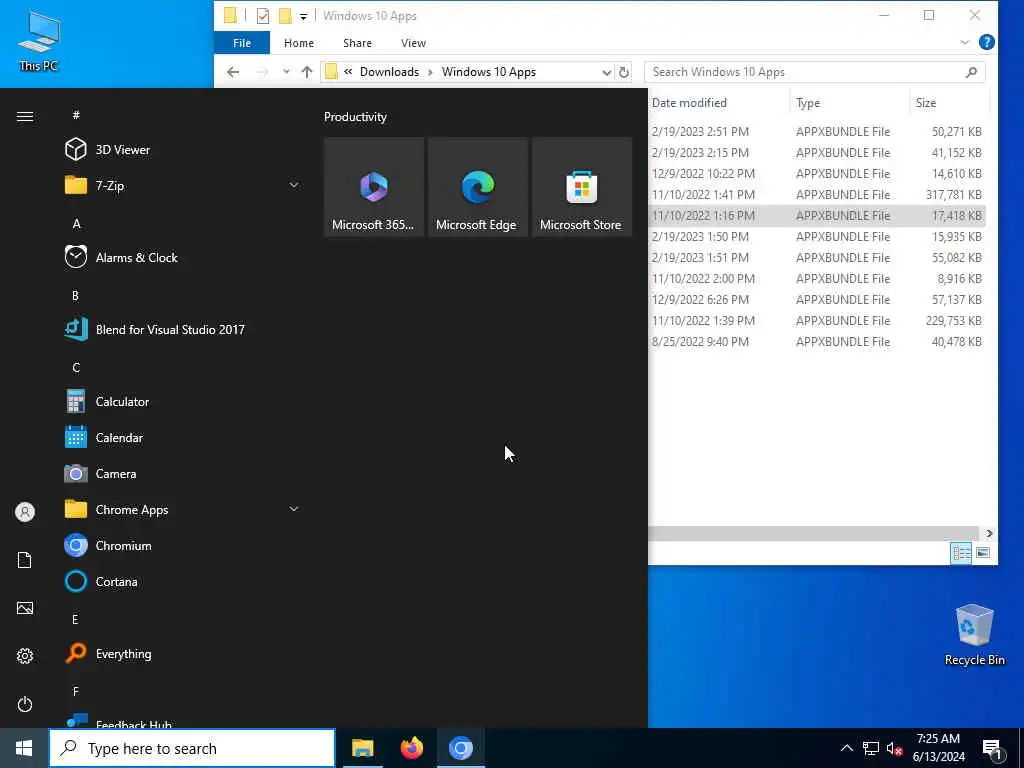Viewport: 1024px width, 768px height.
Task: Select the Recycle Bin desktop icon
Action: (x=974, y=635)
